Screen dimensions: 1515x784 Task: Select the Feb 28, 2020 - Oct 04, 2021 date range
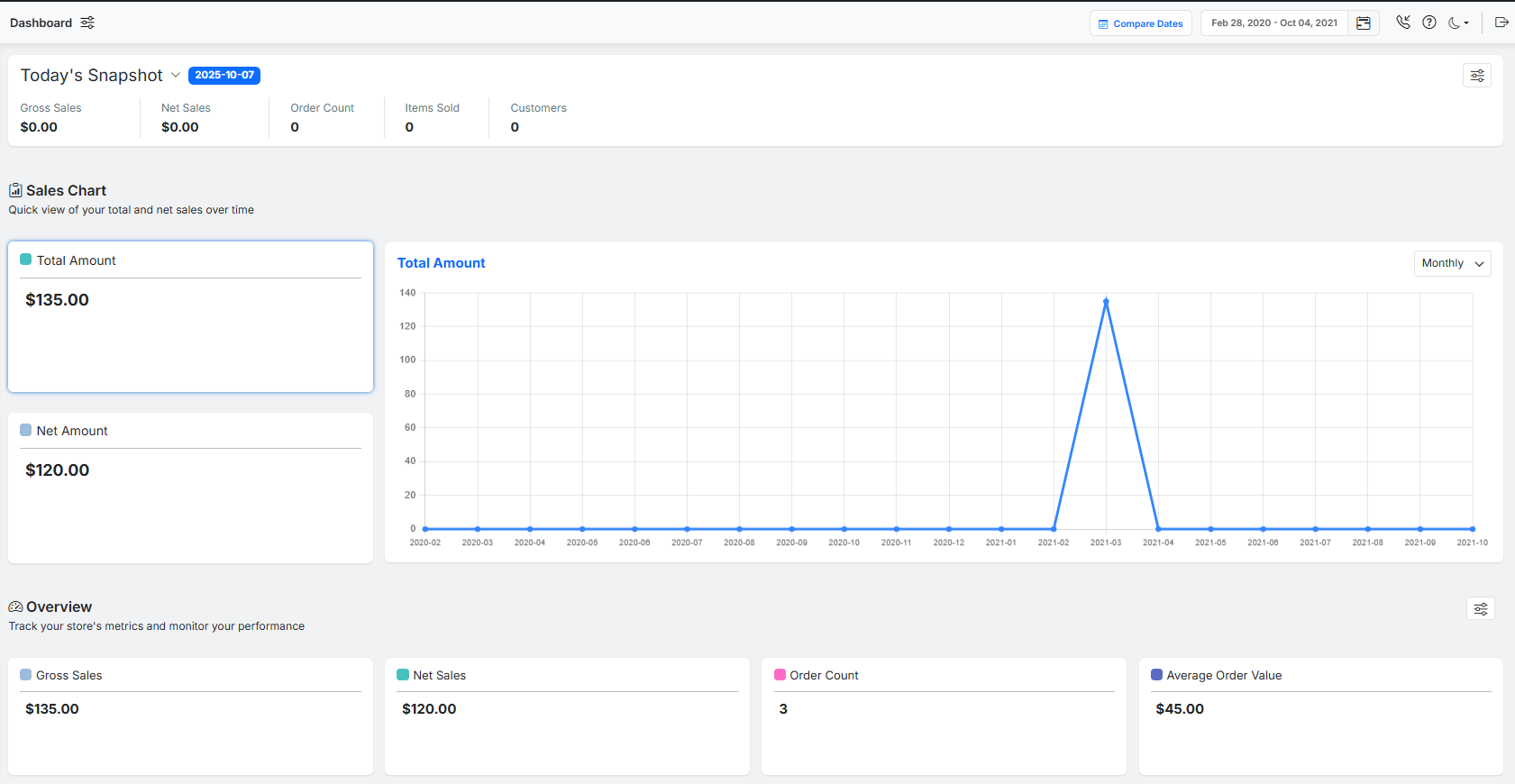pyautogui.click(x=1274, y=23)
